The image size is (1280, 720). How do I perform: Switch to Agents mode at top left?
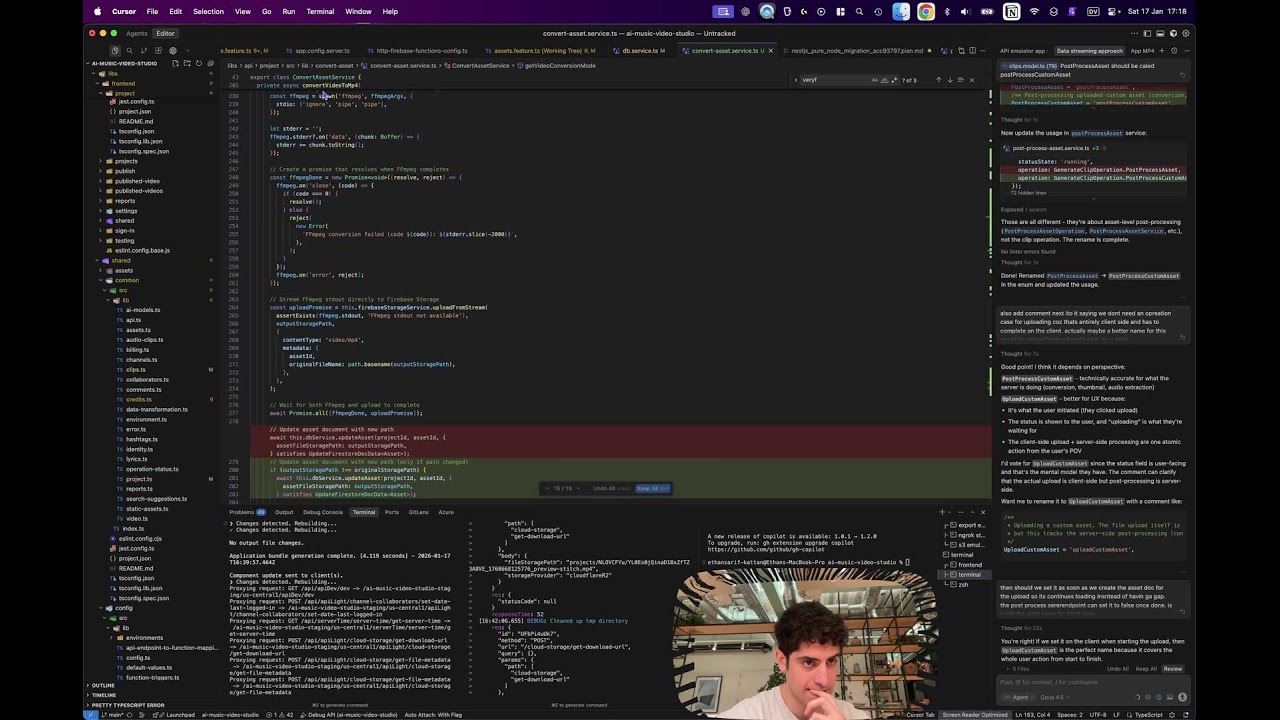click(136, 33)
